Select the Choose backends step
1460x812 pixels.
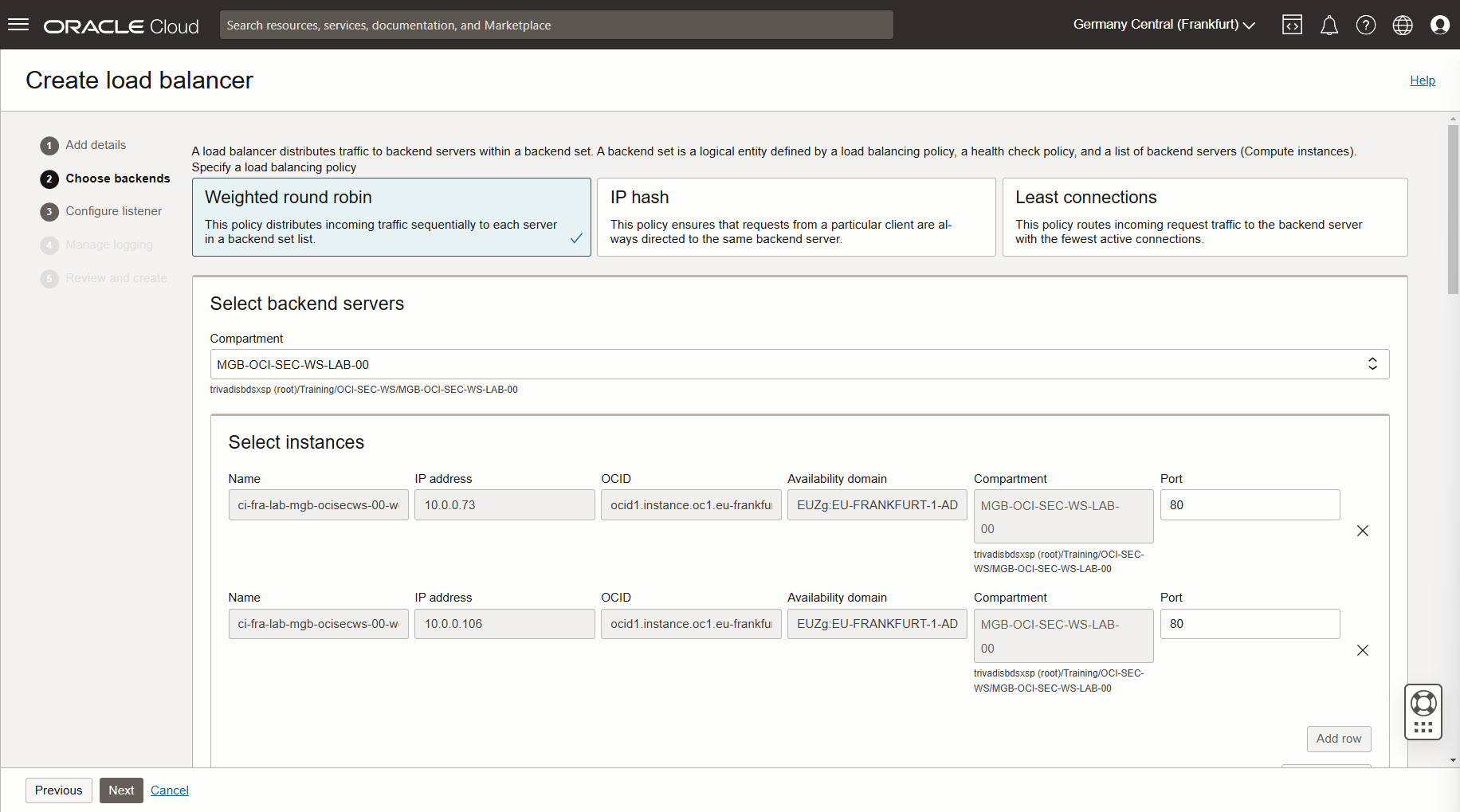click(105, 178)
